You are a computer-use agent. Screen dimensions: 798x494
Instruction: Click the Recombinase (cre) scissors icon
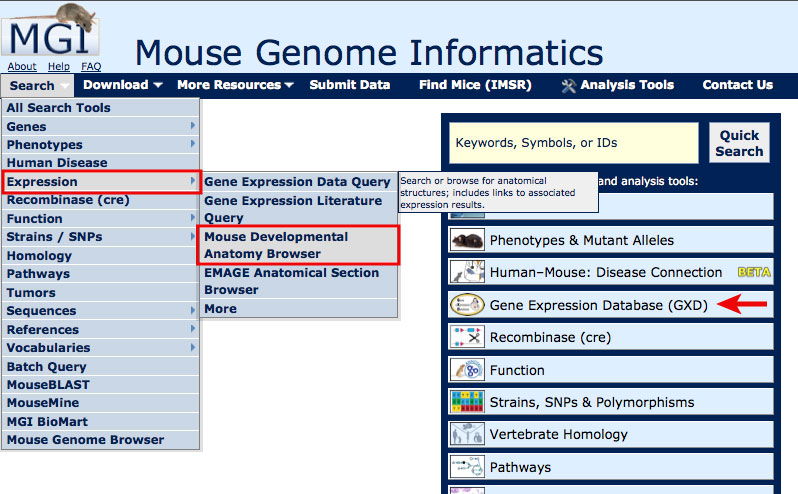tap(467, 337)
